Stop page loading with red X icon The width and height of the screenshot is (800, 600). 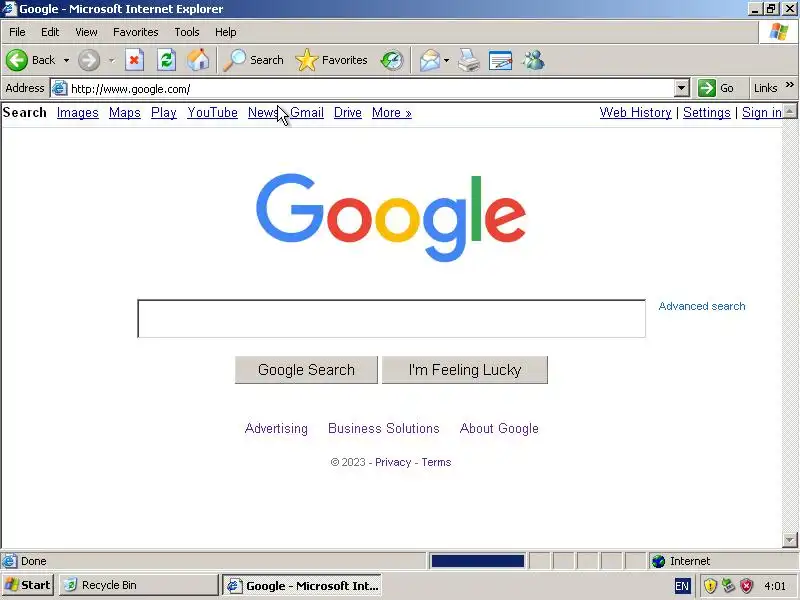[x=134, y=60]
